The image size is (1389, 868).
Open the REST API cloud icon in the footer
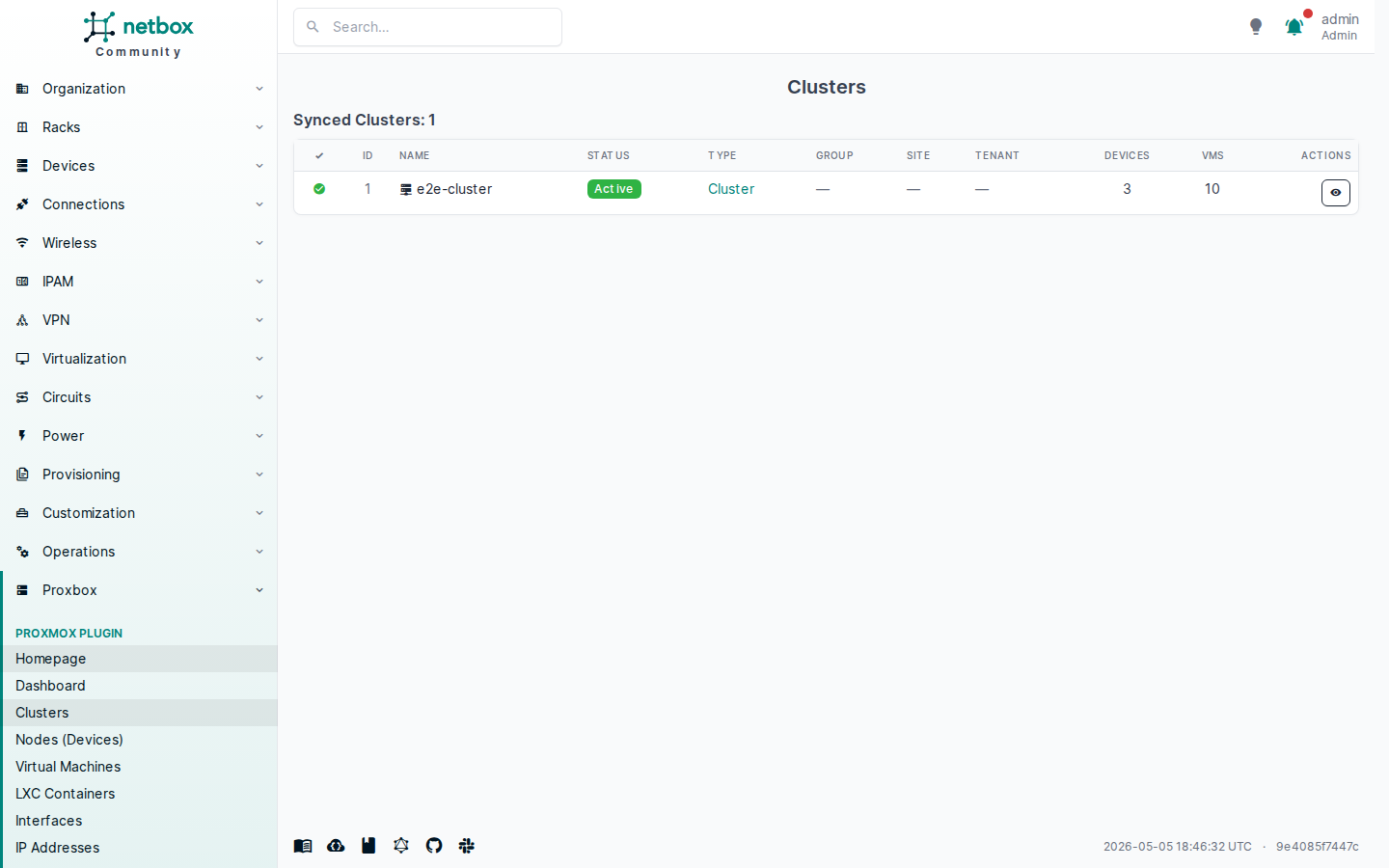click(x=336, y=846)
